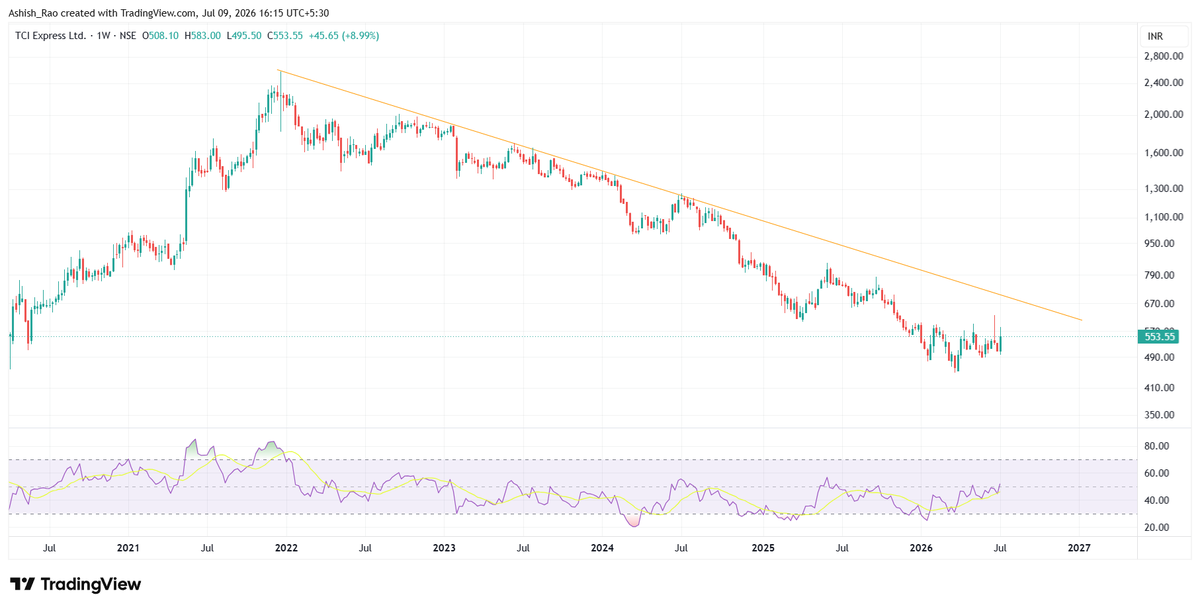Click the 670.00 price axis label
Screen dimensions: 1200x609
coord(1160,305)
